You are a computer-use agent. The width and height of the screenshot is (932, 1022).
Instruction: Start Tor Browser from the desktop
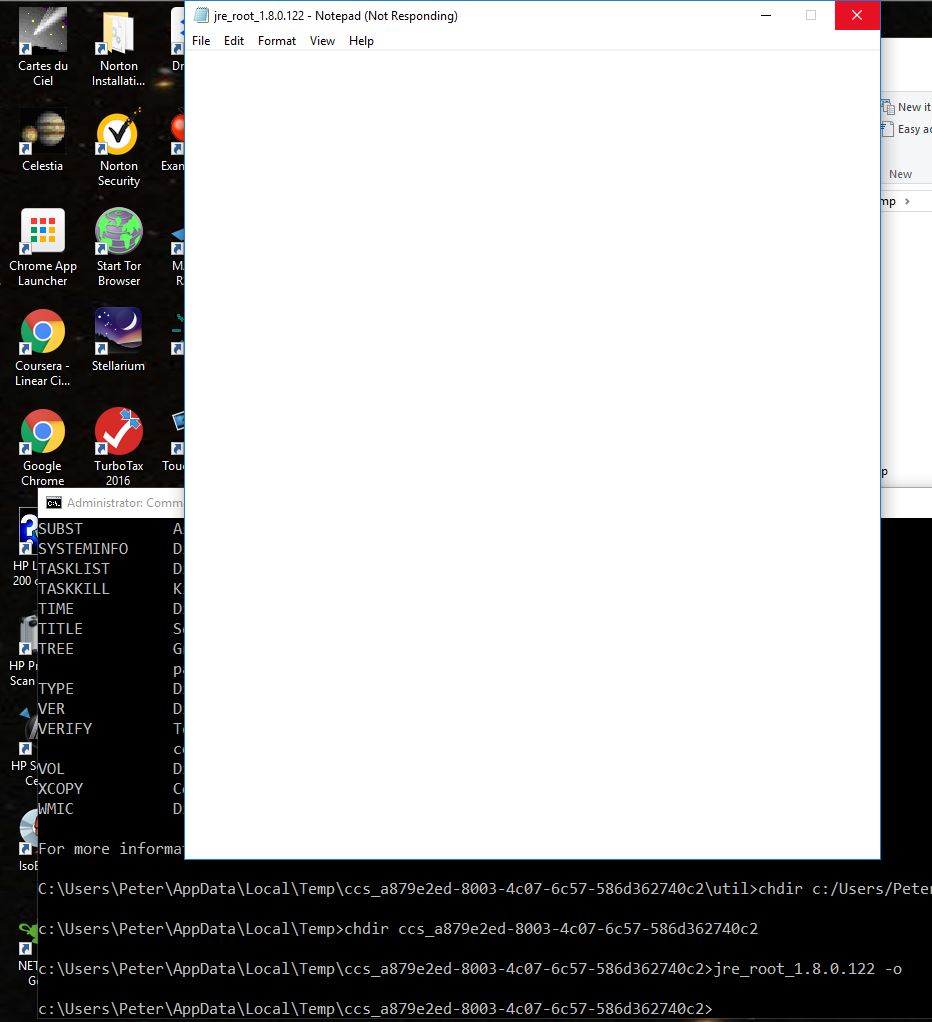(118, 248)
